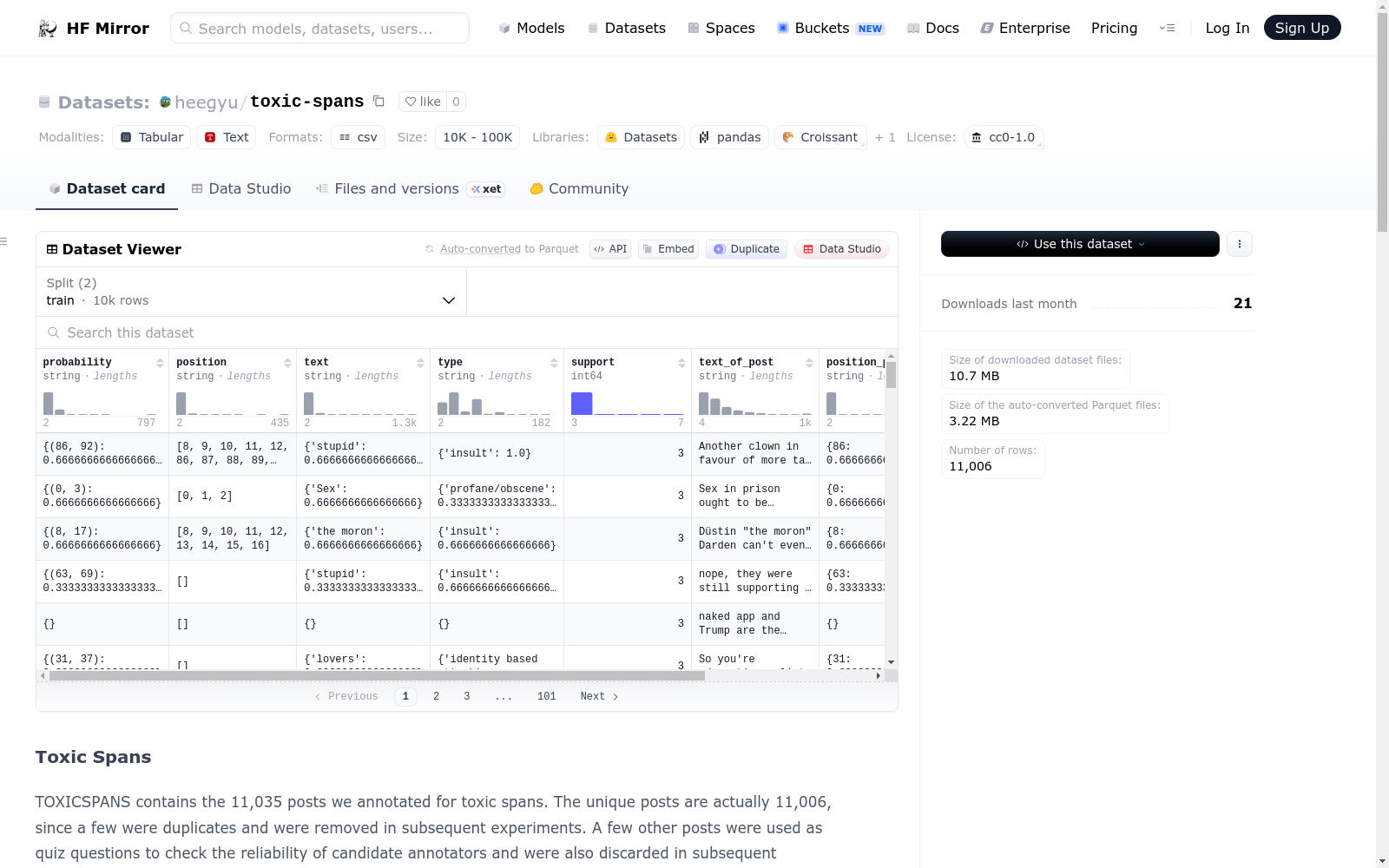Open the Enterprise page
Viewport: 1389px width, 868px height.
tap(1025, 28)
